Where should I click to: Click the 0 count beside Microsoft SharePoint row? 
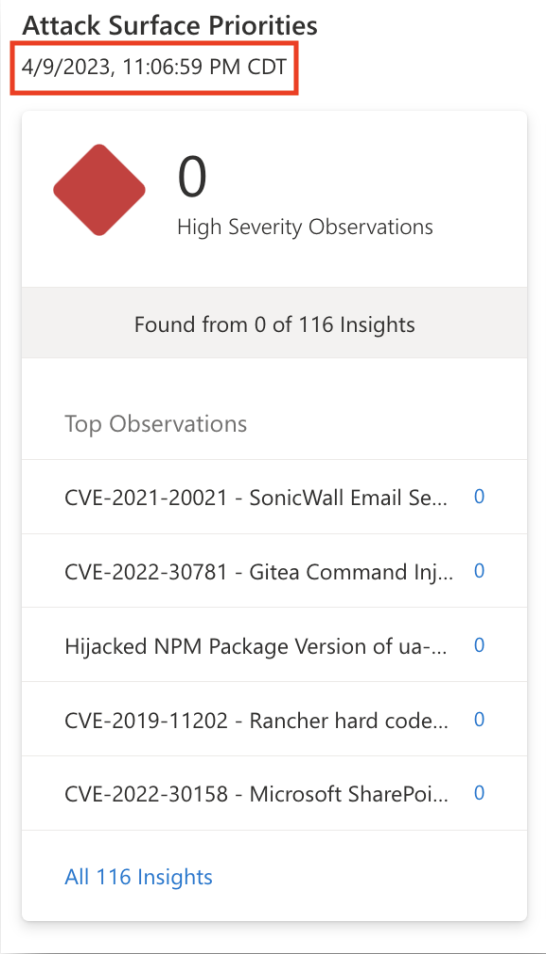479,793
